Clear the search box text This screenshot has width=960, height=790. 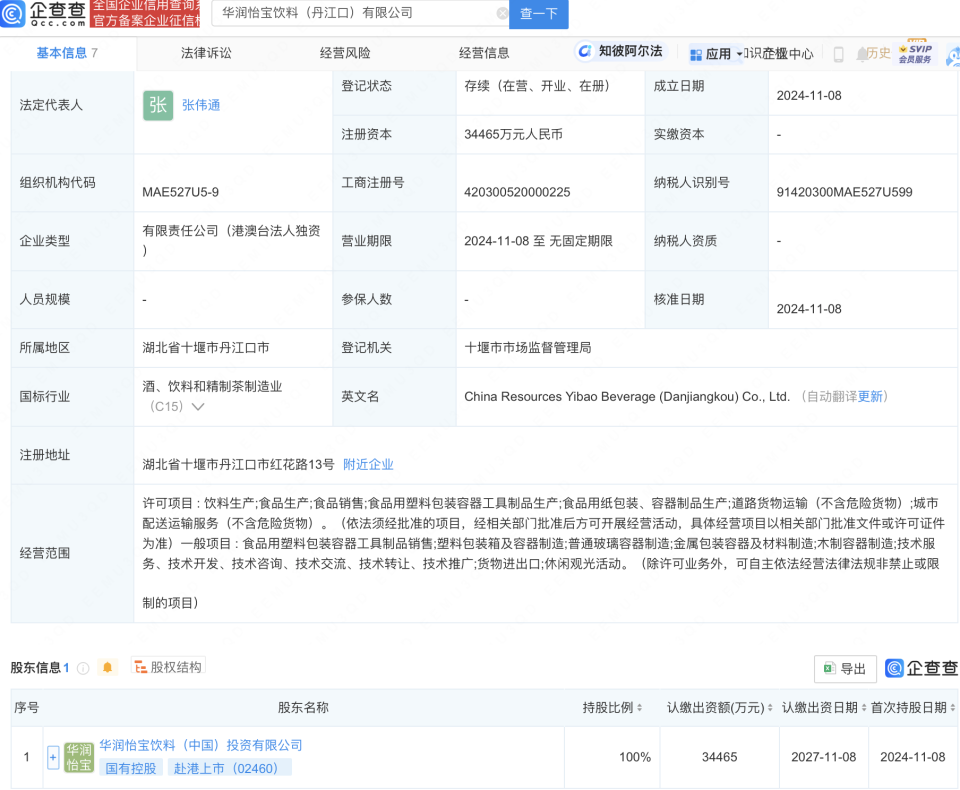pos(502,13)
